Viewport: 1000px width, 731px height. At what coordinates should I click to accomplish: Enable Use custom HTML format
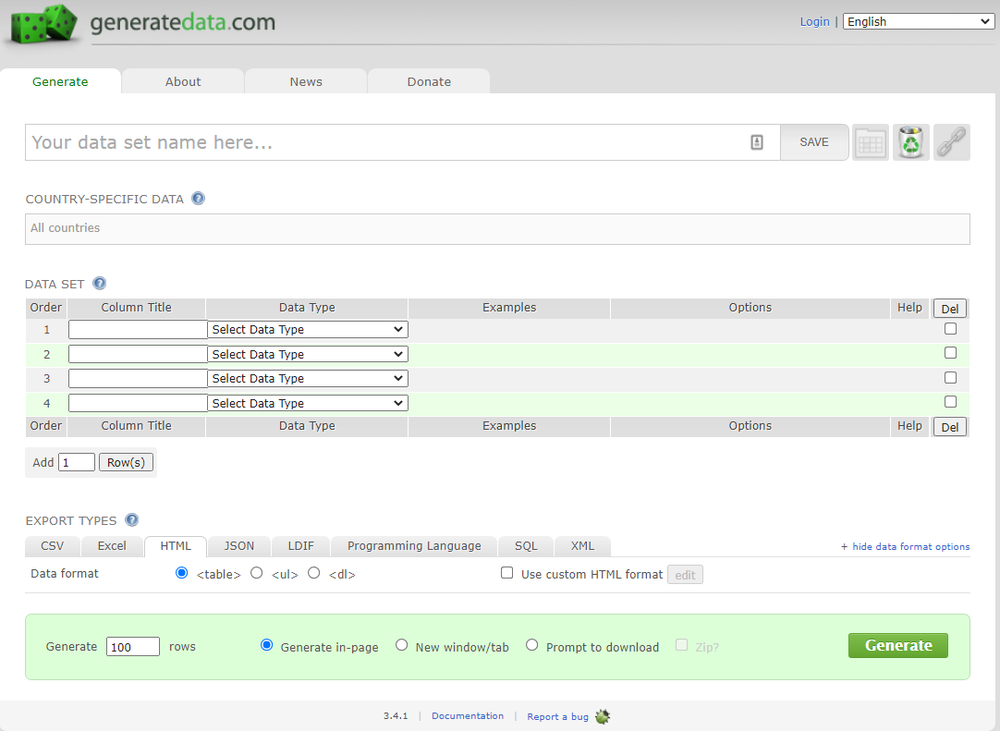click(509, 573)
